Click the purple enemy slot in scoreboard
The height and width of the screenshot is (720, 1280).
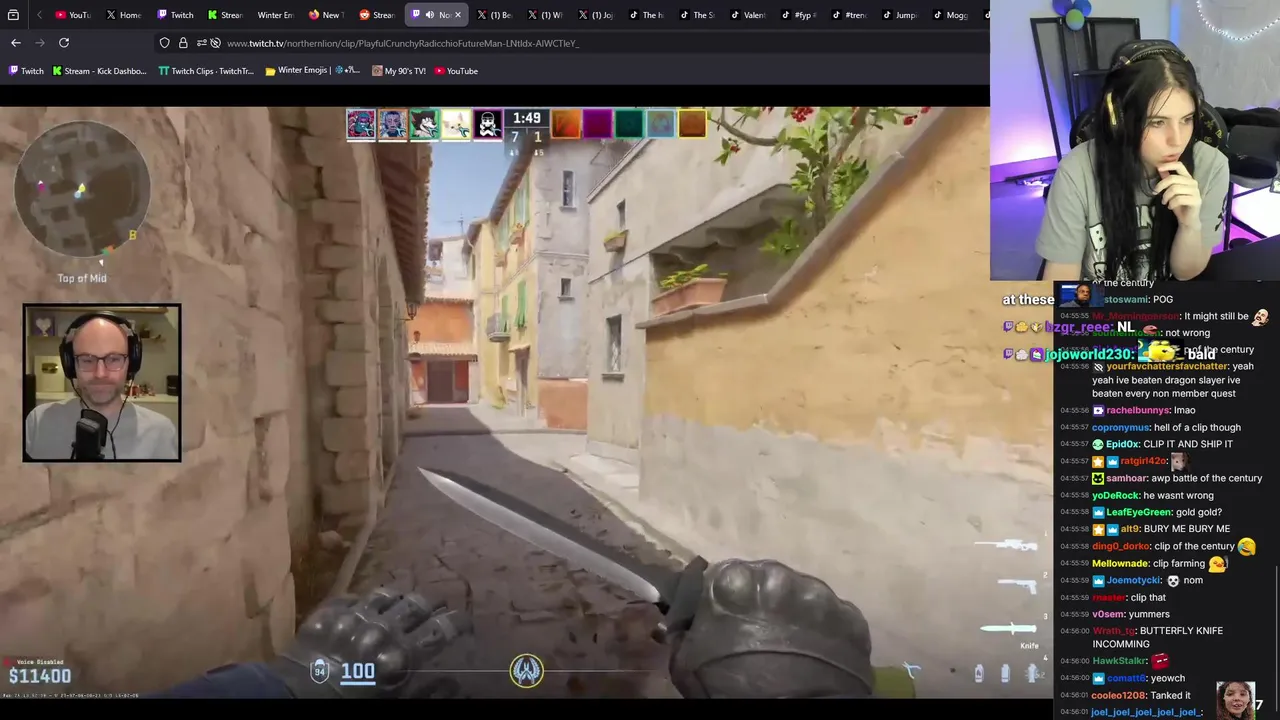597,124
